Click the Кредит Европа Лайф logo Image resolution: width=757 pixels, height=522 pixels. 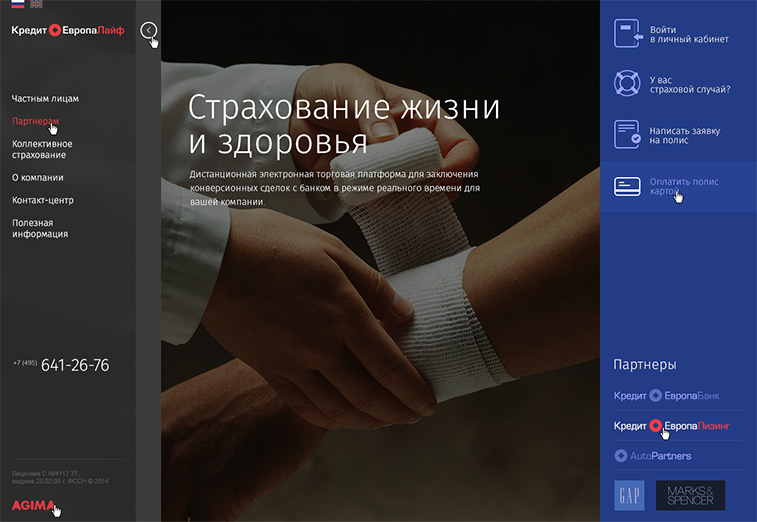click(68, 31)
